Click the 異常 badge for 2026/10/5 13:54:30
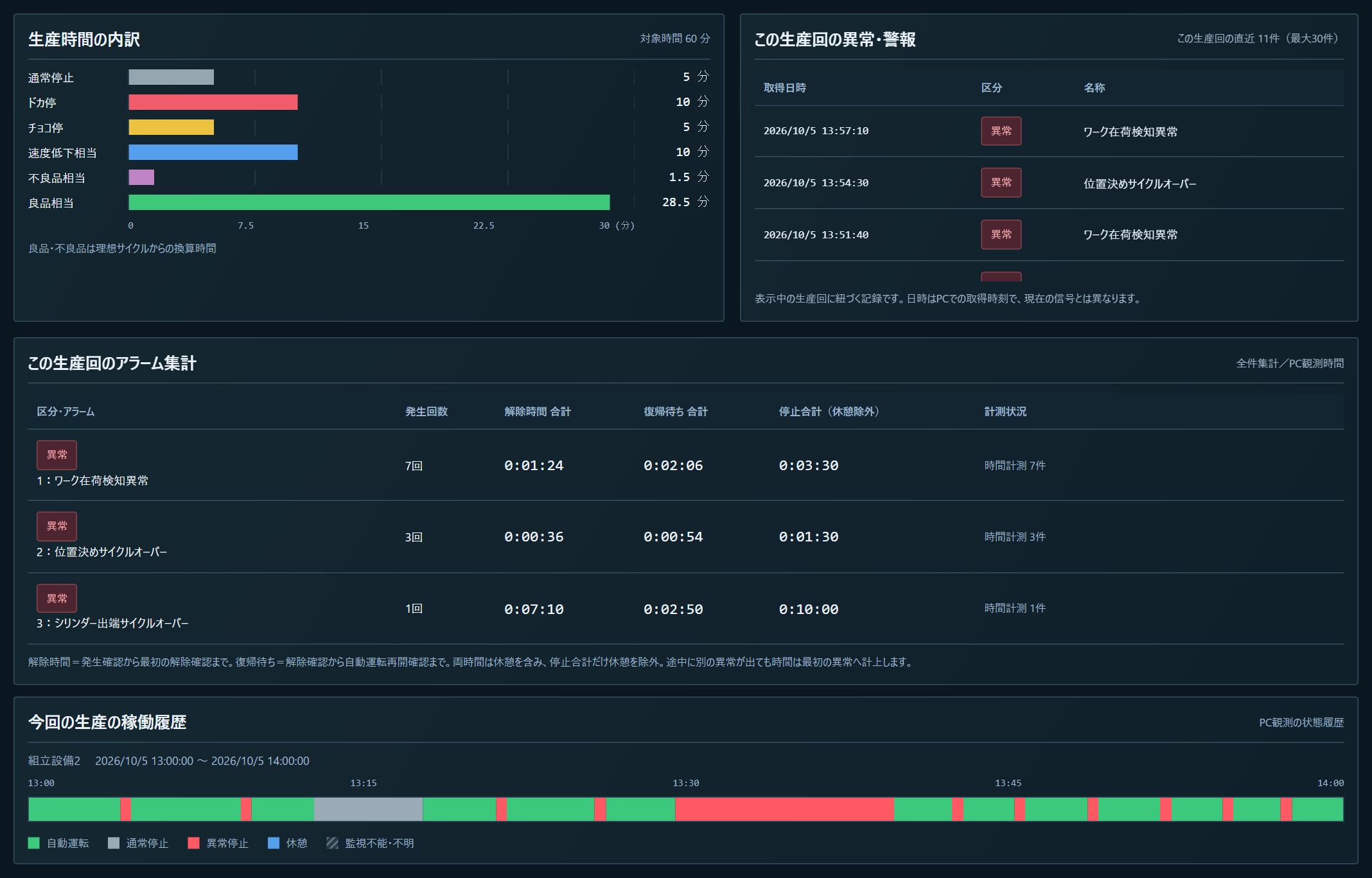 1001,182
